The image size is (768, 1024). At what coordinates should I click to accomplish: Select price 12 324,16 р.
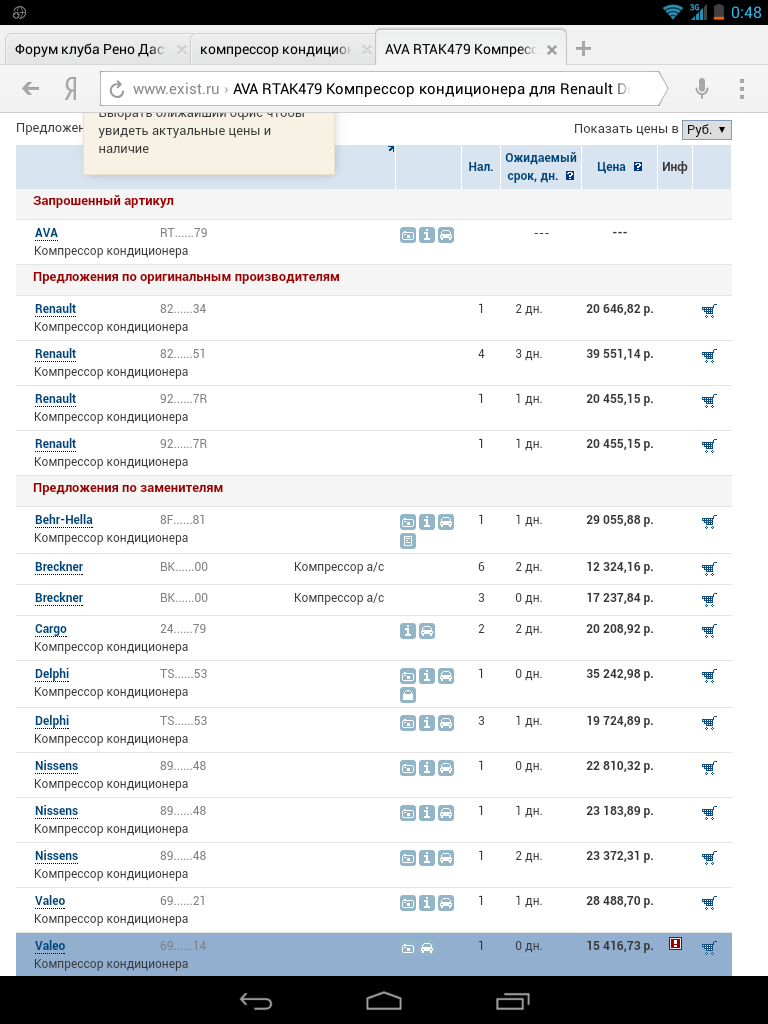click(x=620, y=567)
